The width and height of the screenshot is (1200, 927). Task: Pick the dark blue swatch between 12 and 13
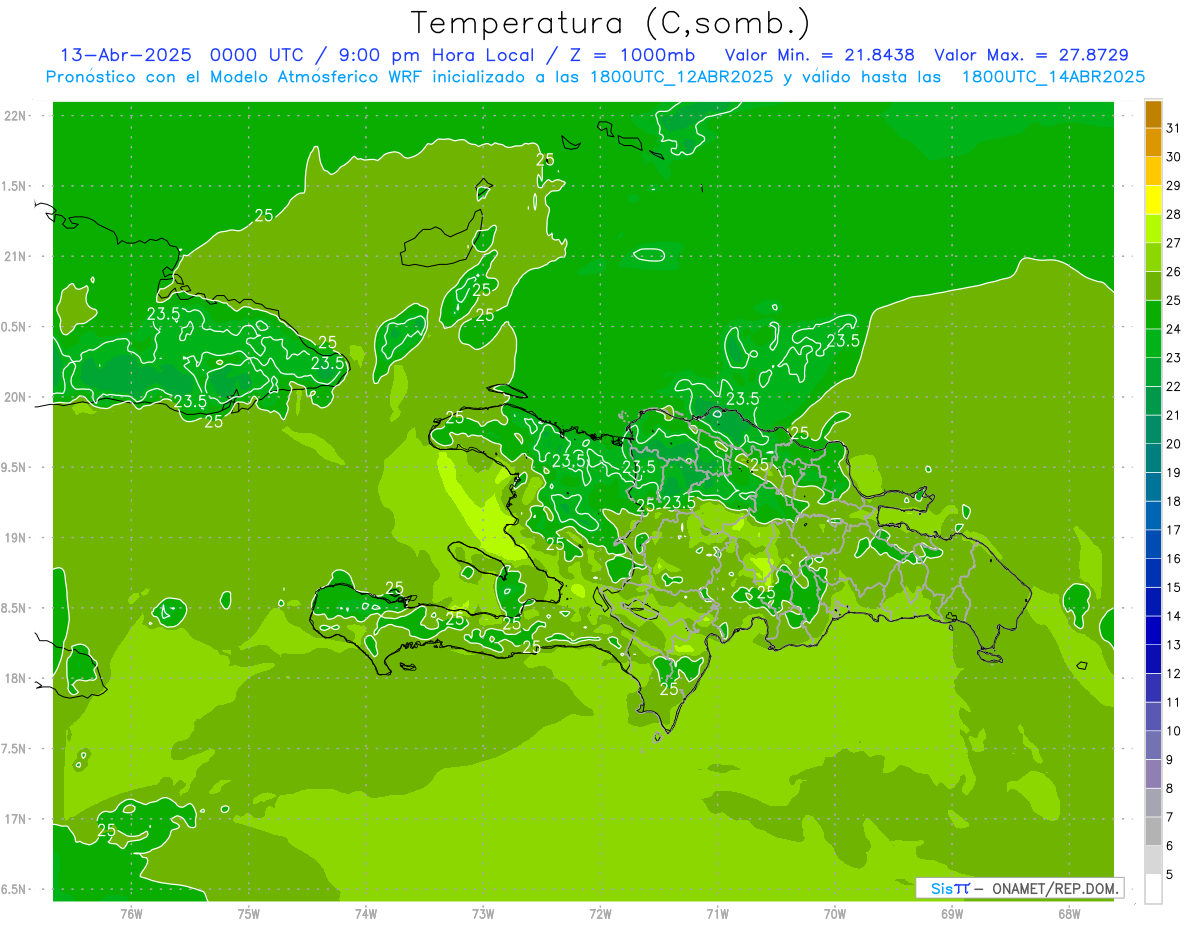[1153, 659]
